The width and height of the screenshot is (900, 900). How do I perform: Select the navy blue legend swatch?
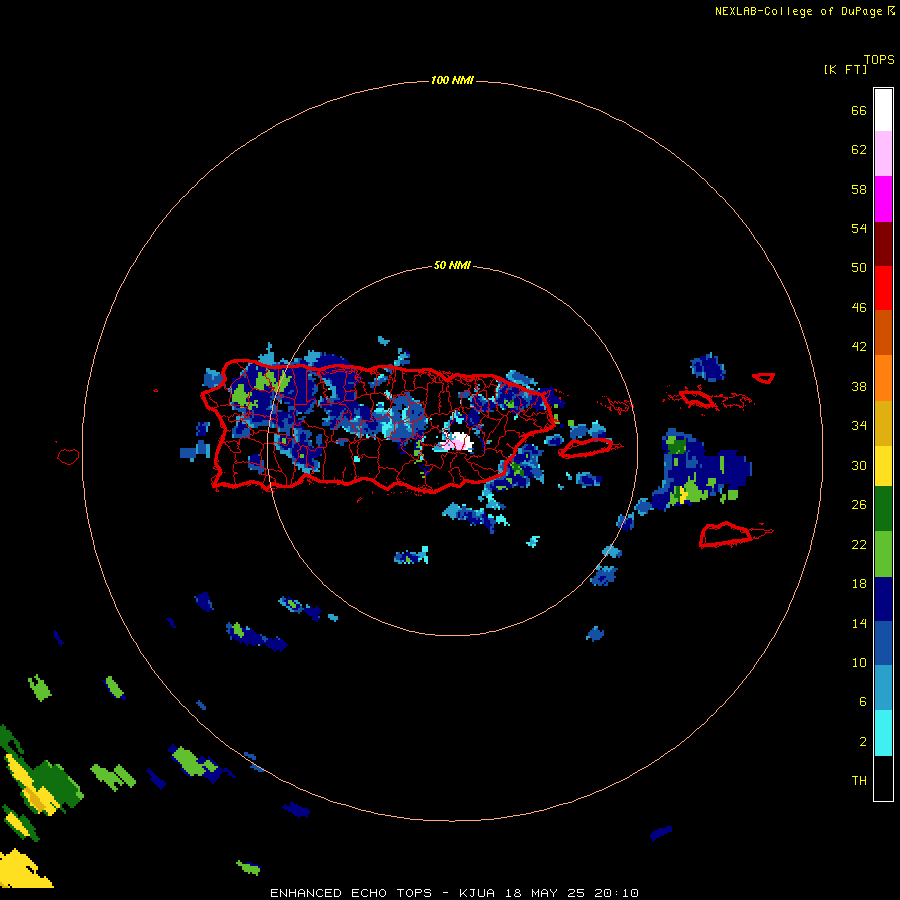(883, 599)
